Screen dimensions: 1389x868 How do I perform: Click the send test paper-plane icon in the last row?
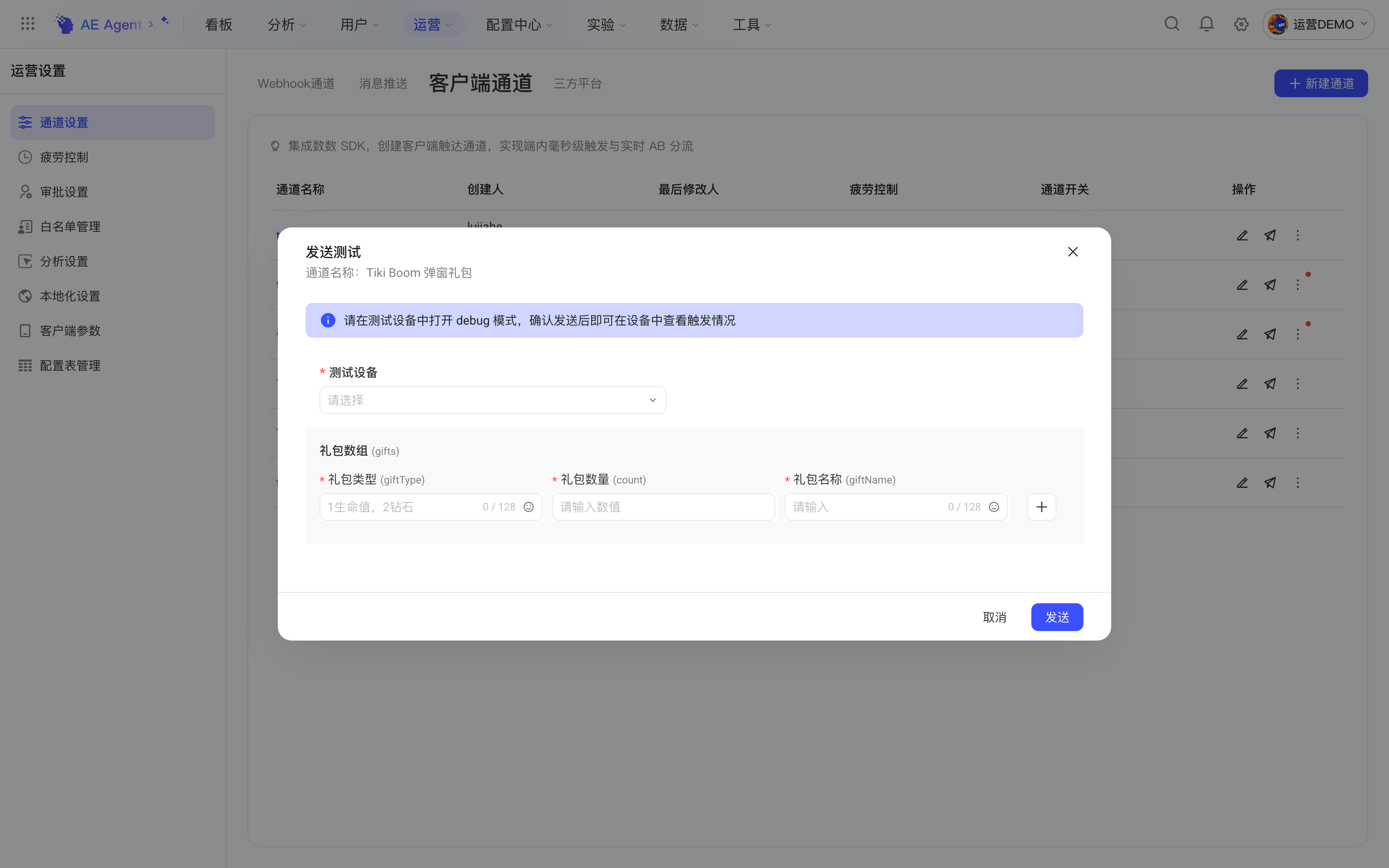click(1270, 483)
